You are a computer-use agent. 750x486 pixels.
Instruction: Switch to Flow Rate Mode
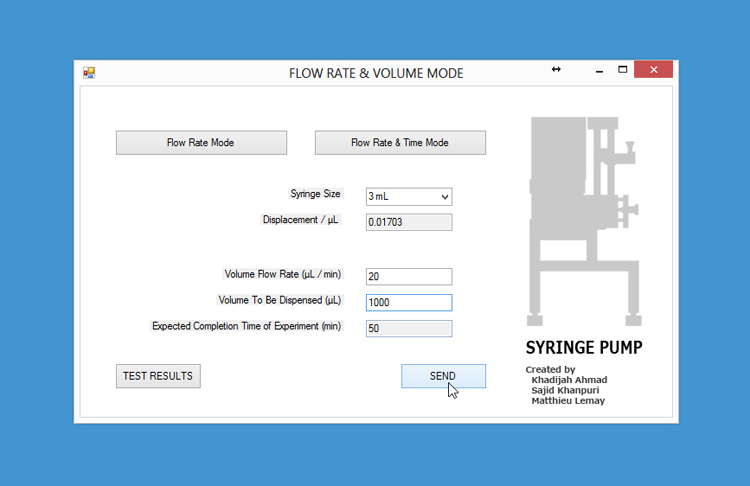click(201, 143)
